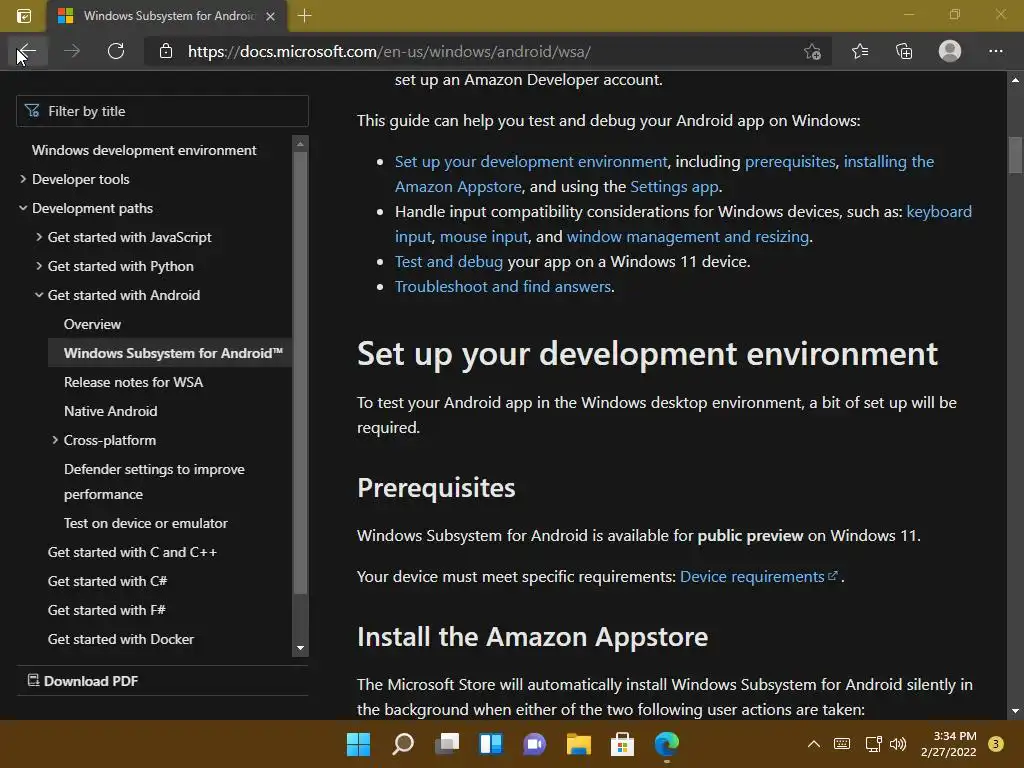Open Teams Chat taskbar icon

(x=534, y=744)
